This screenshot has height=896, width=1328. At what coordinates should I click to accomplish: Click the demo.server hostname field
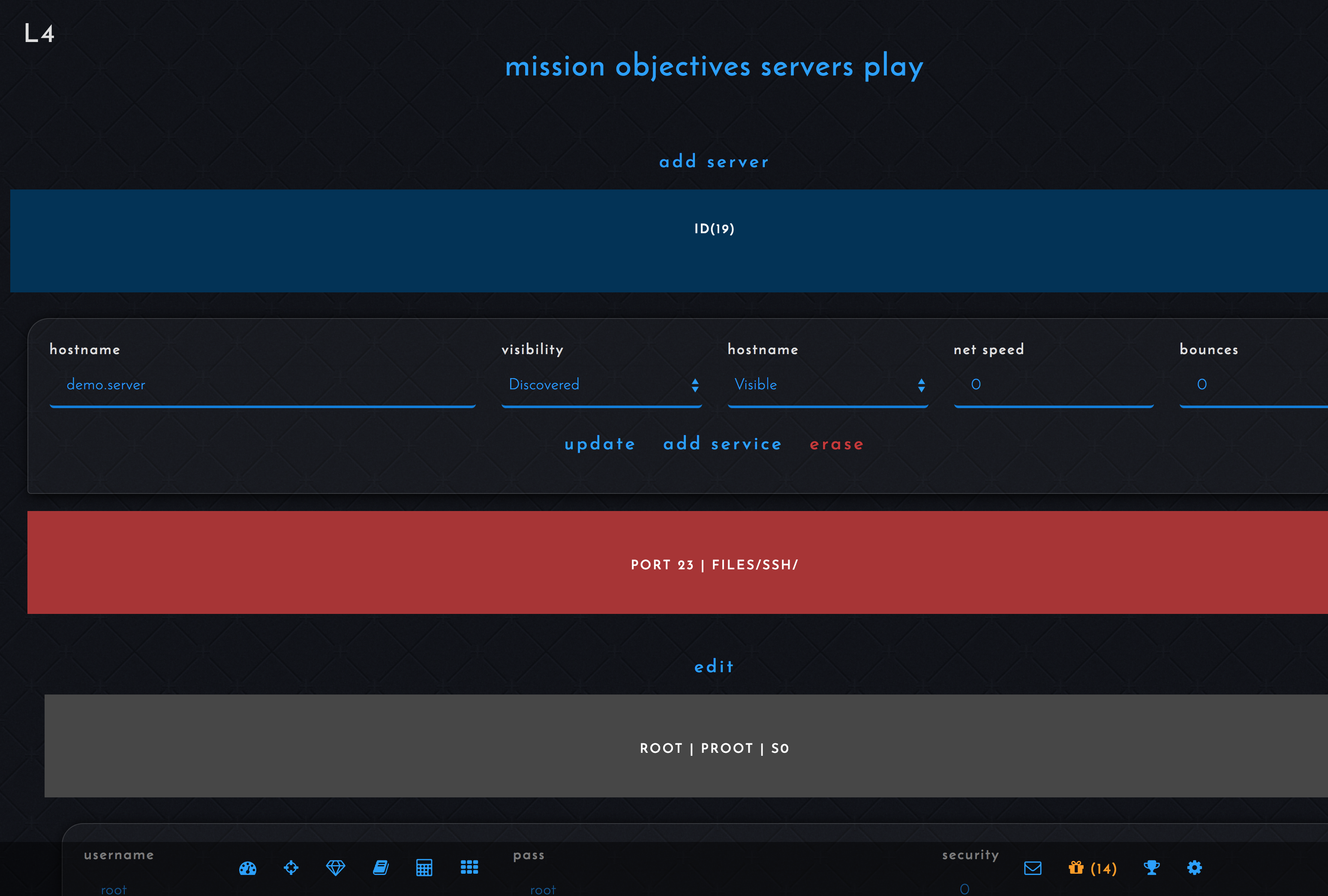[262, 385]
